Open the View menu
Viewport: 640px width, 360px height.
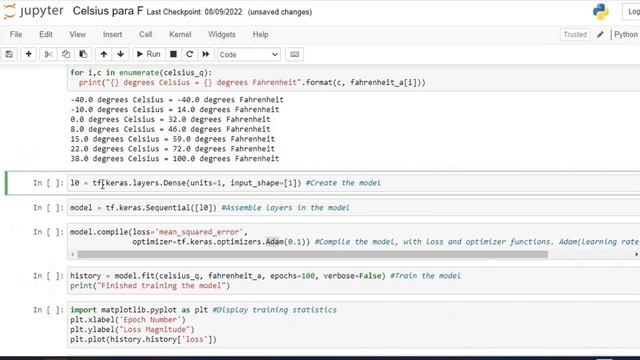[x=78, y=34]
